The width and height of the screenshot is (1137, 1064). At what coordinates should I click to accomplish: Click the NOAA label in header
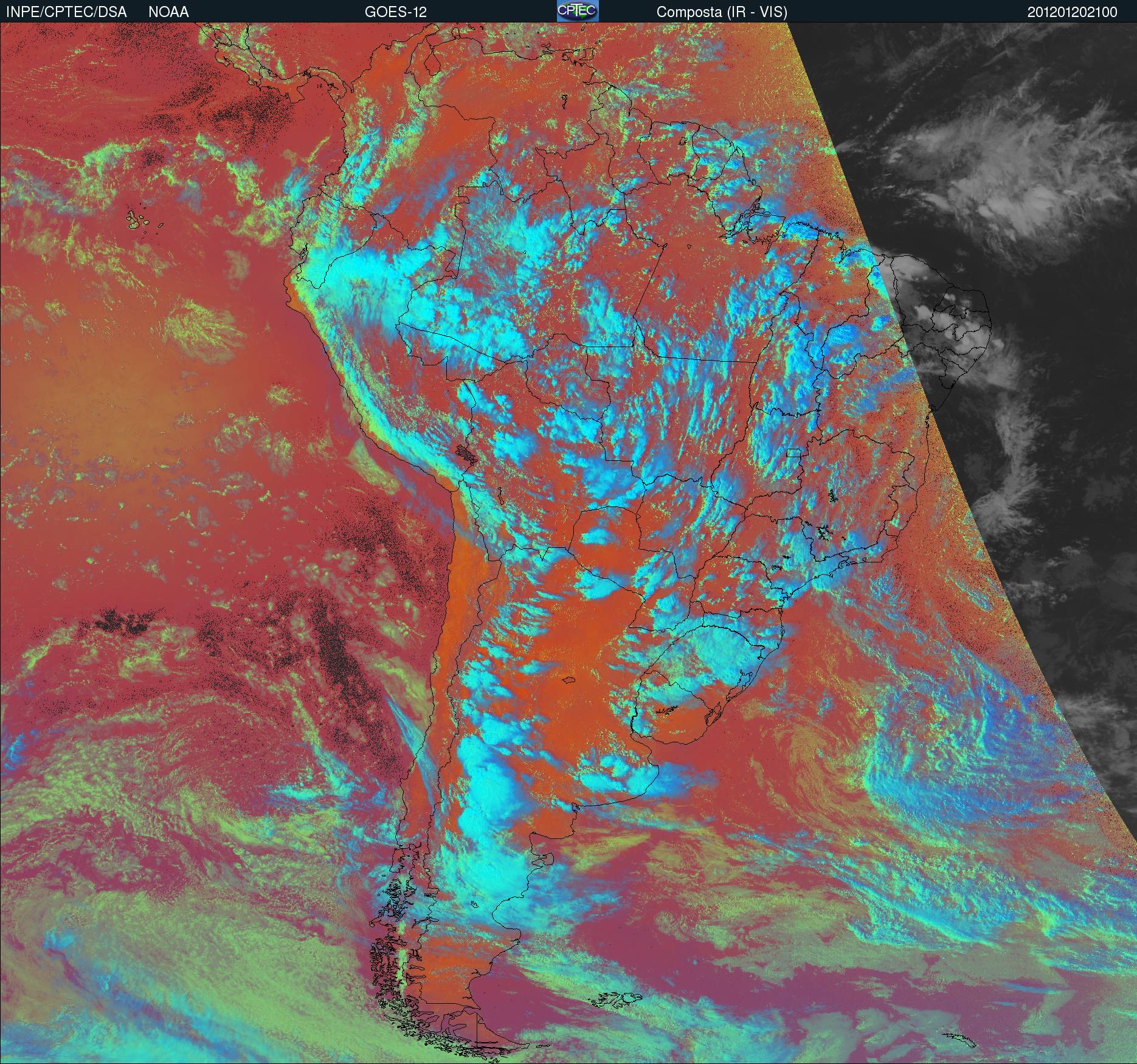point(168,12)
